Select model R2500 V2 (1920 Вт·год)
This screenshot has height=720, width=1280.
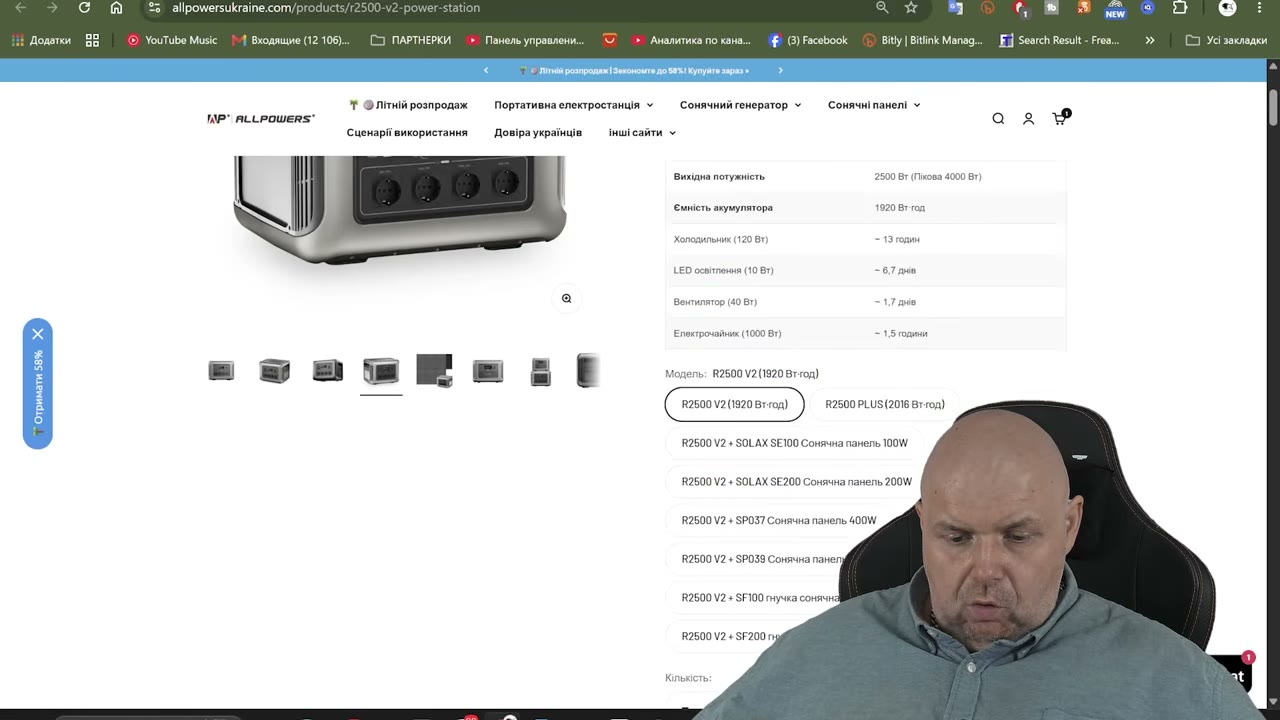click(x=735, y=404)
